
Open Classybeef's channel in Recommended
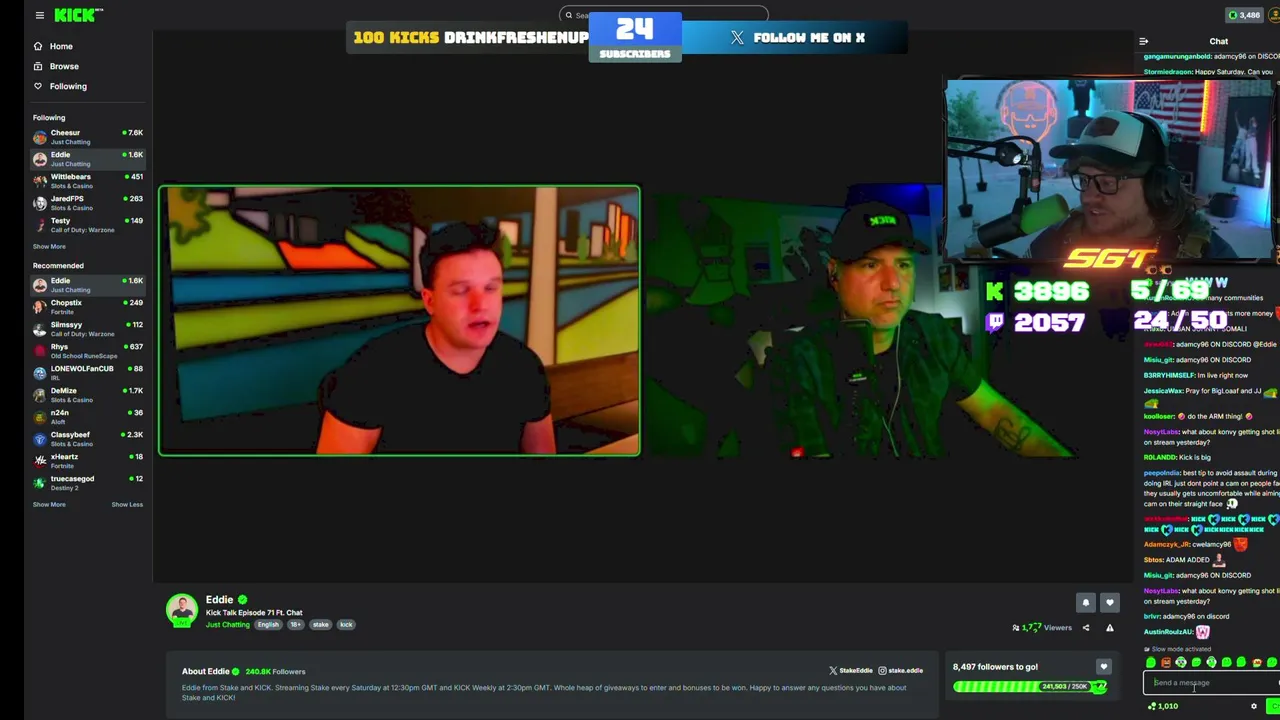(x=88, y=439)
